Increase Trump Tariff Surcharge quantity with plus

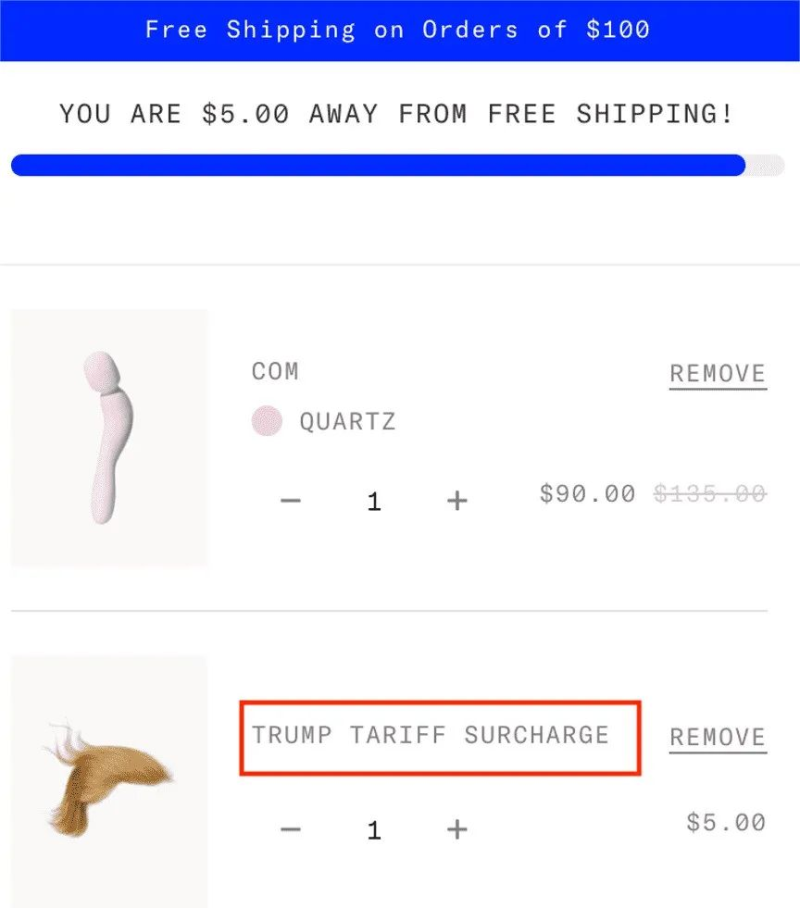pyautogui.click(x=457, y=829)
